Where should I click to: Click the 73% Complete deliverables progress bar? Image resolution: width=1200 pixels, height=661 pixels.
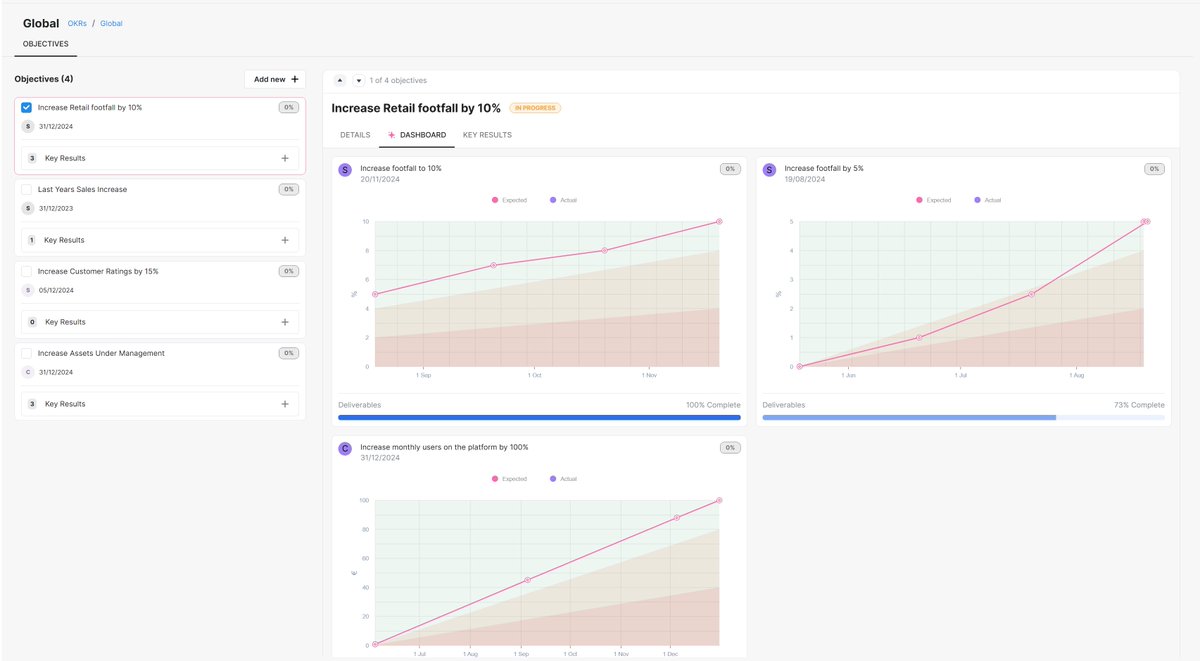click(x=964, y=417)
